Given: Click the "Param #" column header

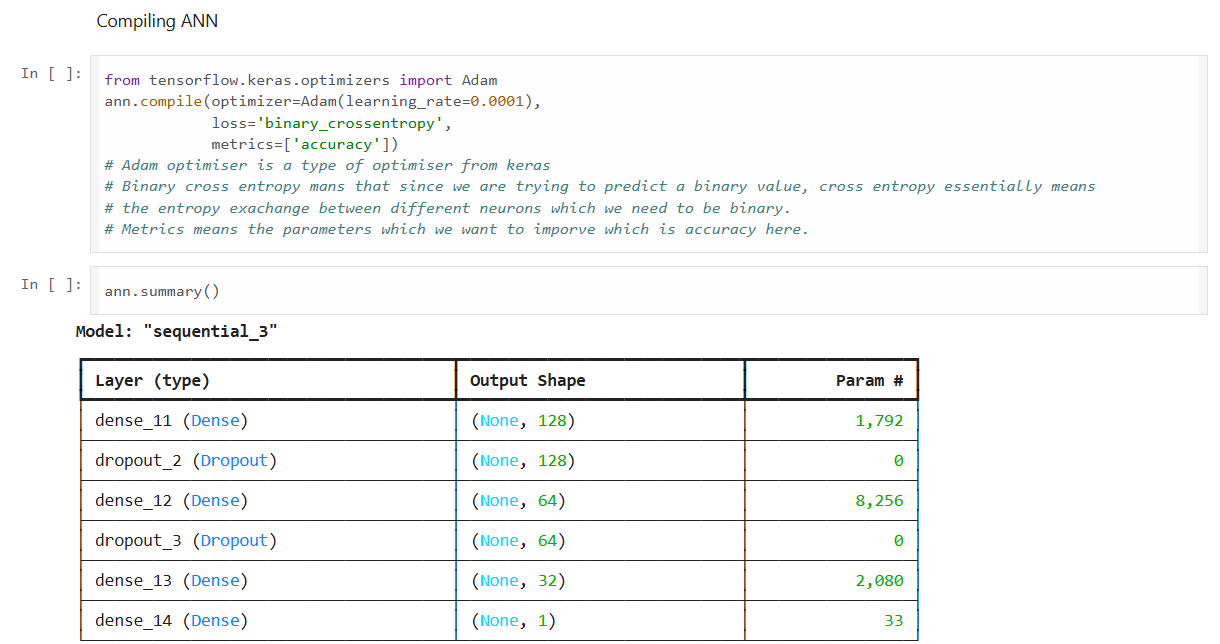Looking at the screenshot, I should point(870,381).
